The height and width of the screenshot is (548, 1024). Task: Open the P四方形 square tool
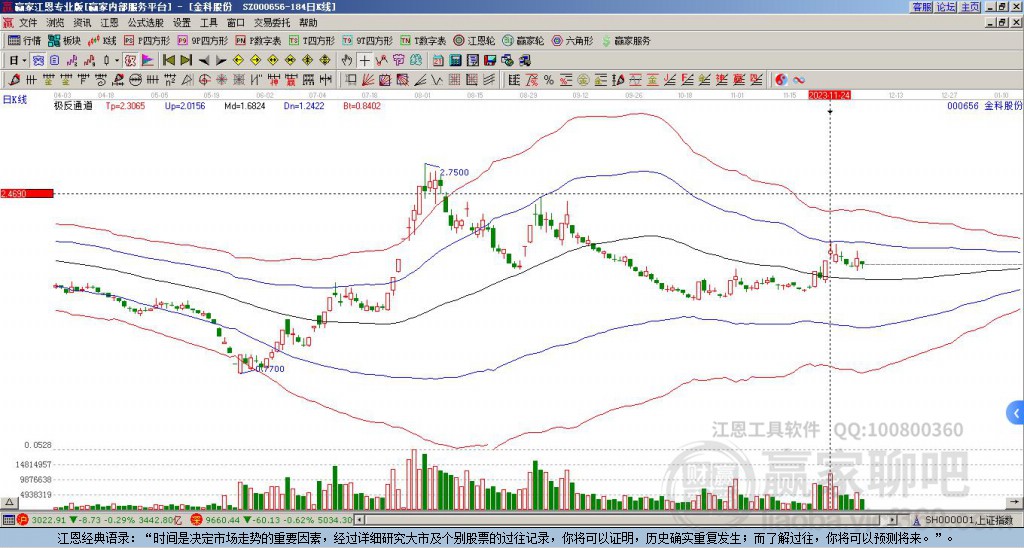tap(147, 40)
